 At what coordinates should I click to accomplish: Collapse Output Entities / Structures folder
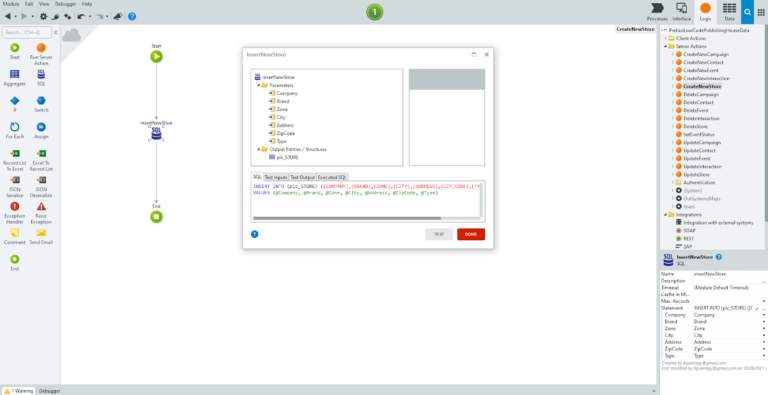259,149
